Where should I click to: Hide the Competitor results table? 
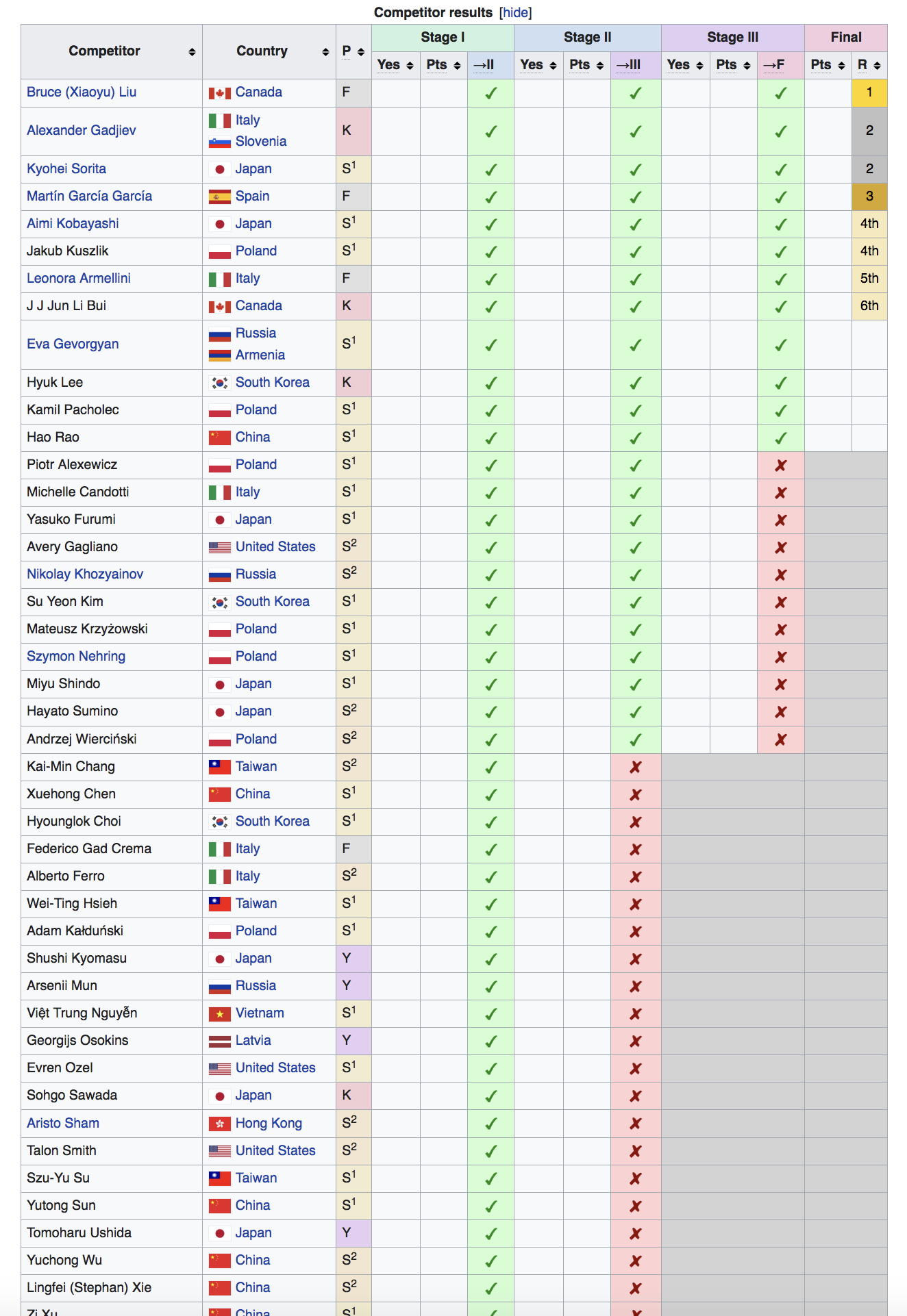coord(515,12)
